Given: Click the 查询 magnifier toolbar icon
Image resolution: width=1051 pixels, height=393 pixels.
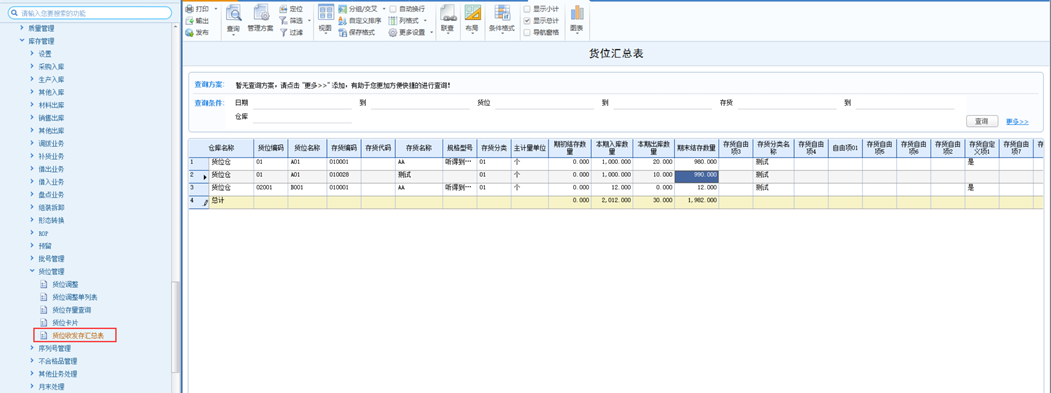Looking at the screenshot, I should tap(233, 13).
